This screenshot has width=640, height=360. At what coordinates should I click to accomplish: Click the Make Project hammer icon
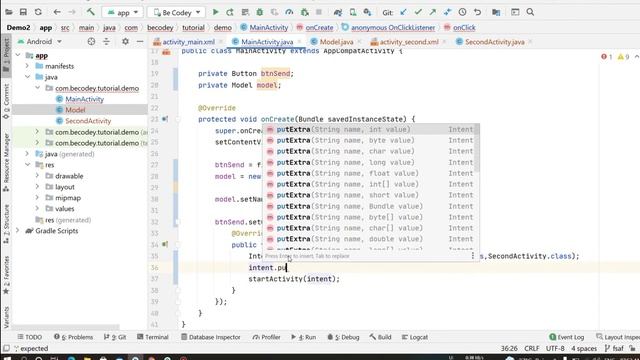click(91, 12)
